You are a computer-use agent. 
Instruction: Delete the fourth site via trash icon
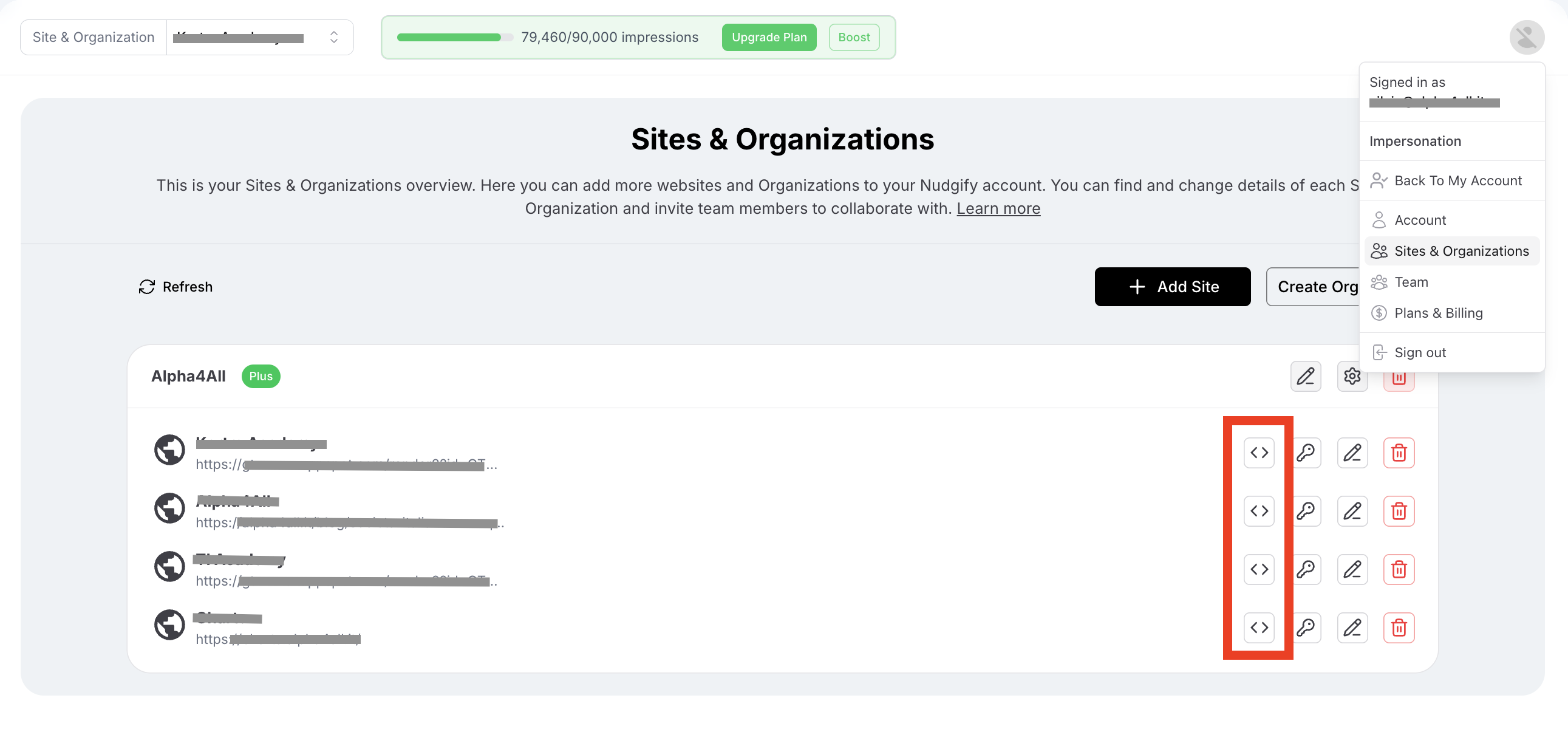coord(1398,628)
